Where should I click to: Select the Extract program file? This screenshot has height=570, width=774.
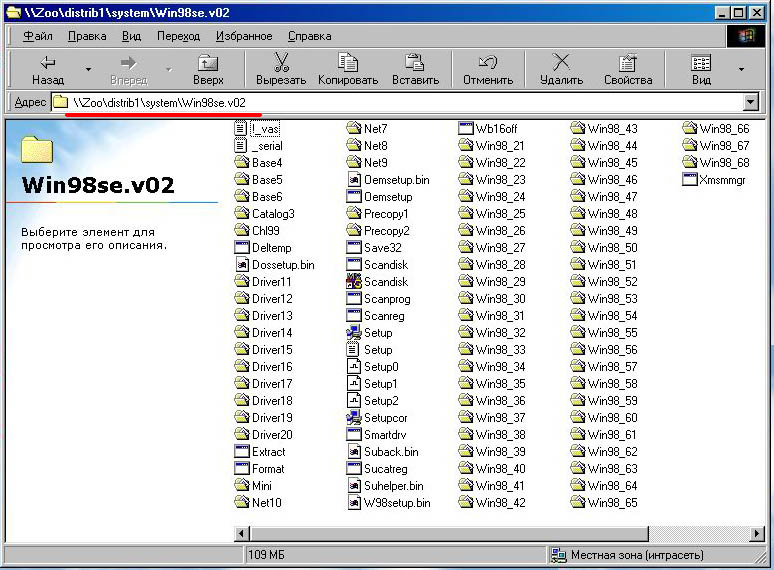click(x=260, y=452)
